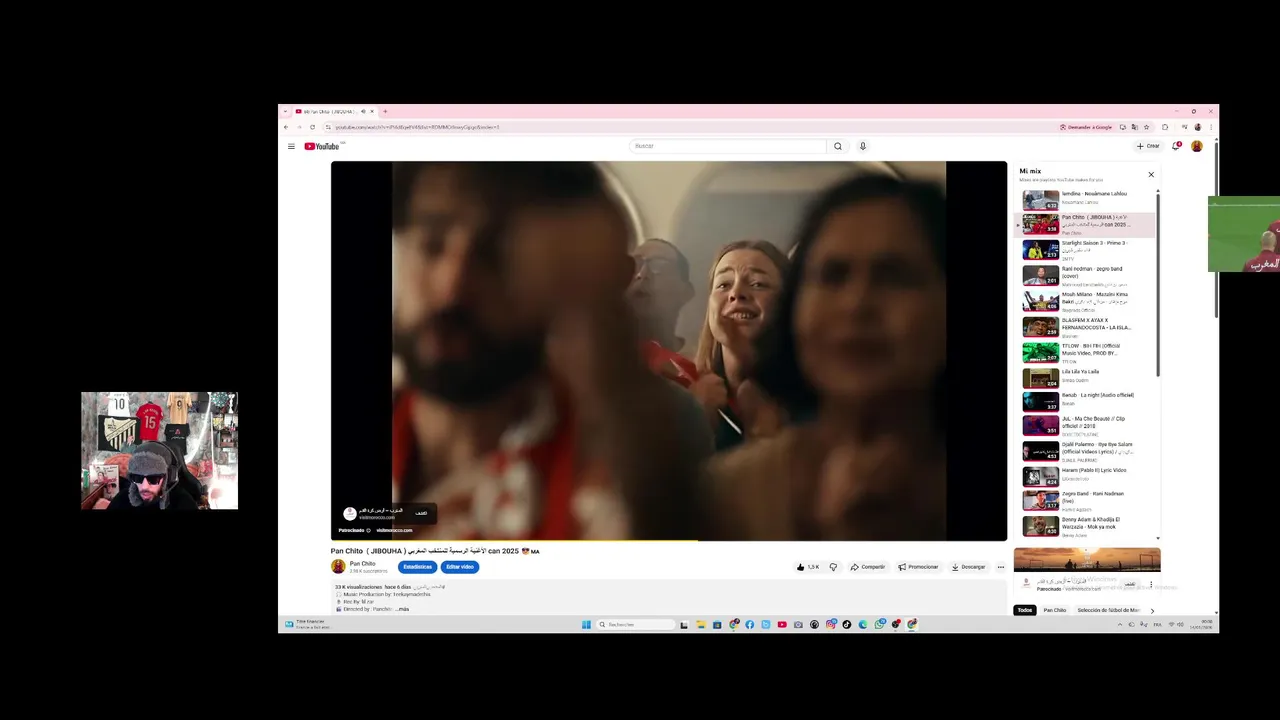Open TikTok icon in taskbar
This screenshot has height=720, width=1280.
pos(847,625)
